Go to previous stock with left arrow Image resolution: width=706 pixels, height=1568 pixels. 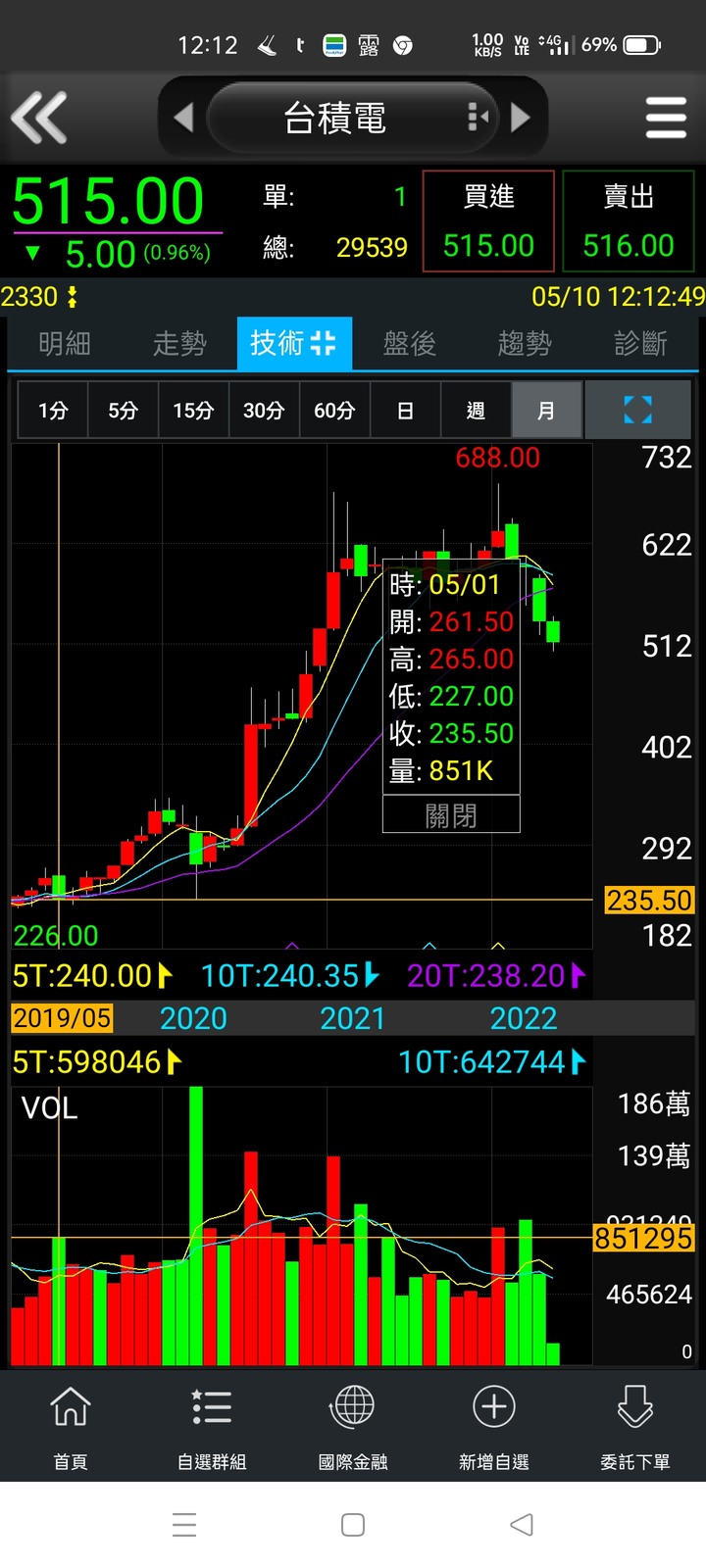click(183, 119)
